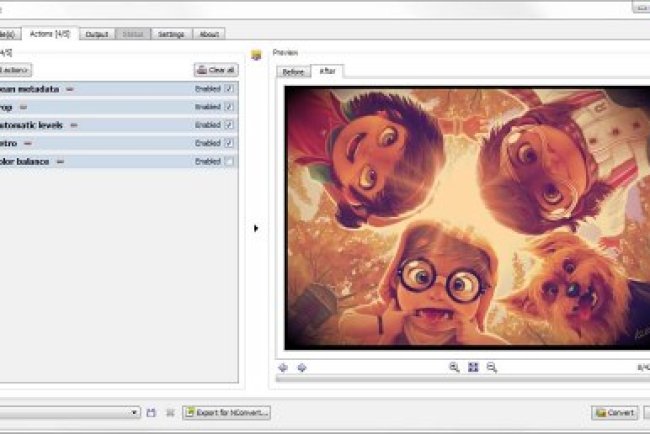The width and height of the screenshot is (650, 434).
Task: Click the retro-filtered preview image
Action: [467, 218]
